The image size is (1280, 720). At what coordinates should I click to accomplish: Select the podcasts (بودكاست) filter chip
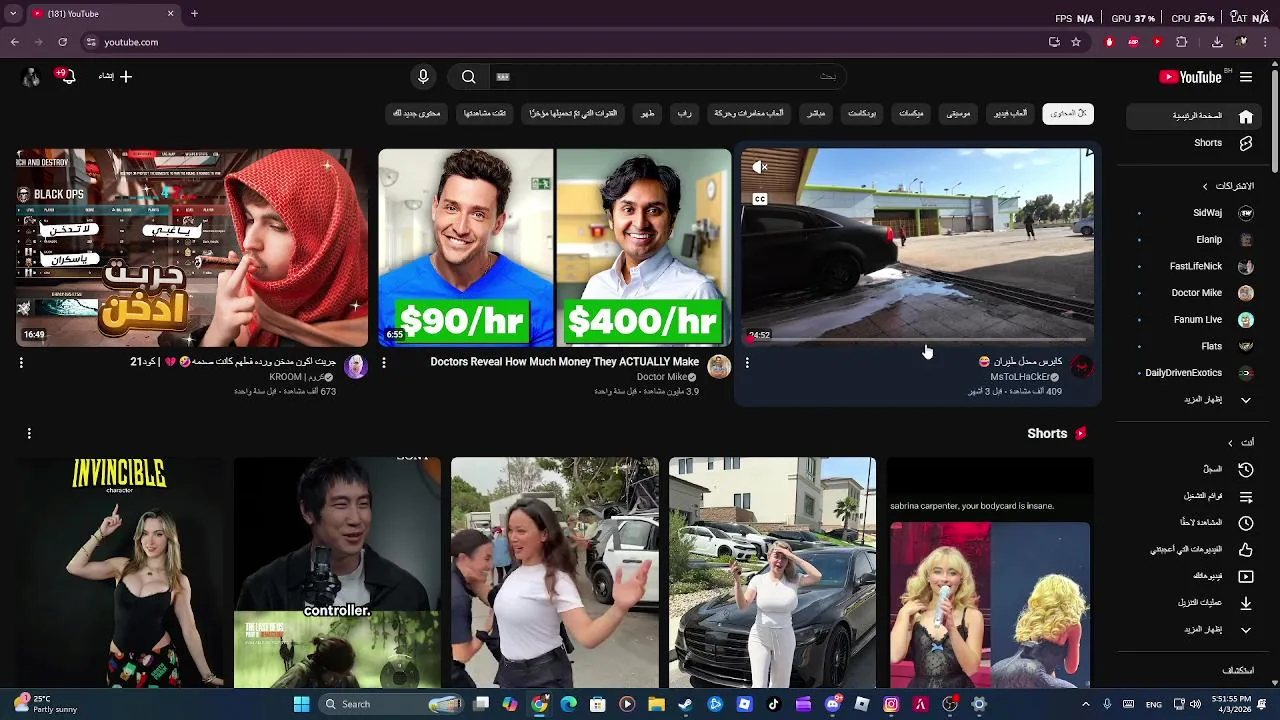(862, 114)
